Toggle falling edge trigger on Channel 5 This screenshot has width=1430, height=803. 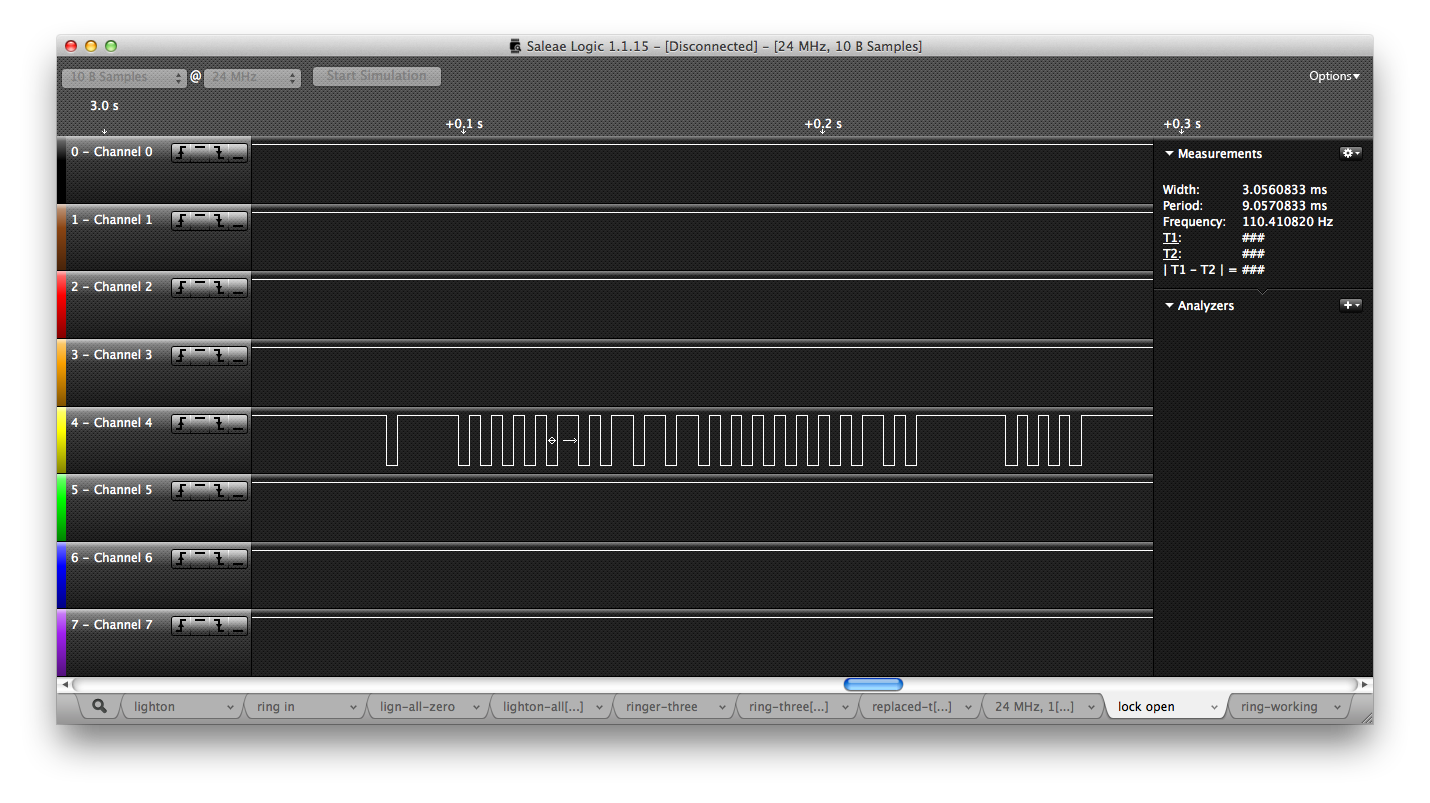pos(219,491)
